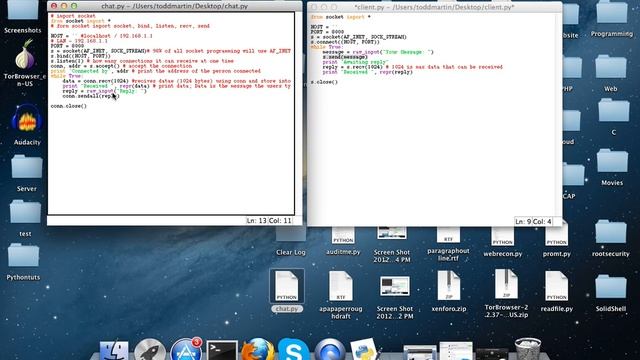Open Python IDLE icon in dock
The height and width of the screenshot is (360, 640).
pyautogui.click(x=364, y=349)
